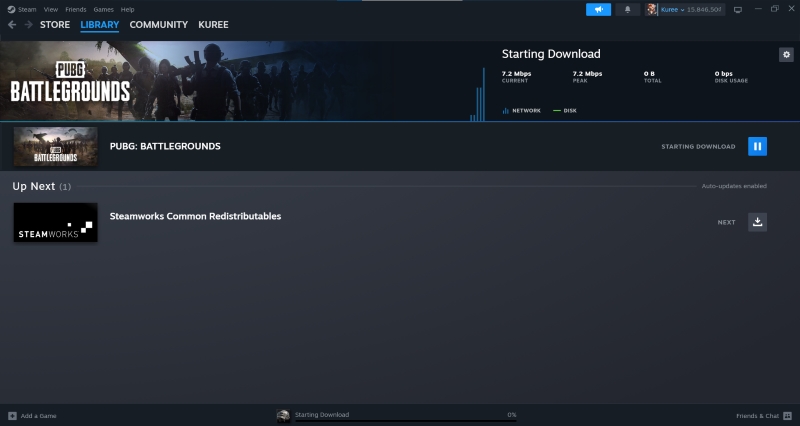Click the Kuree profile avatar
This screenshot has width=800, height=426.
[x=652, y=9]
